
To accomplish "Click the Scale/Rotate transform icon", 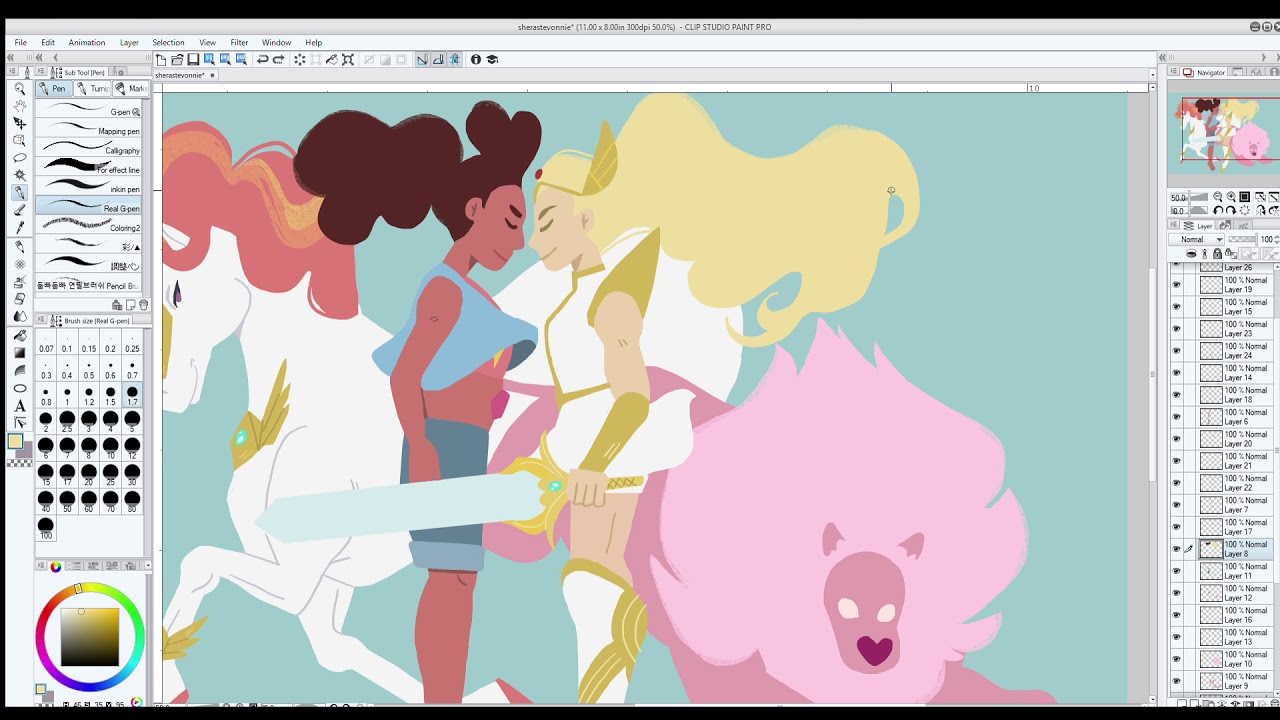I will (348, 60).
